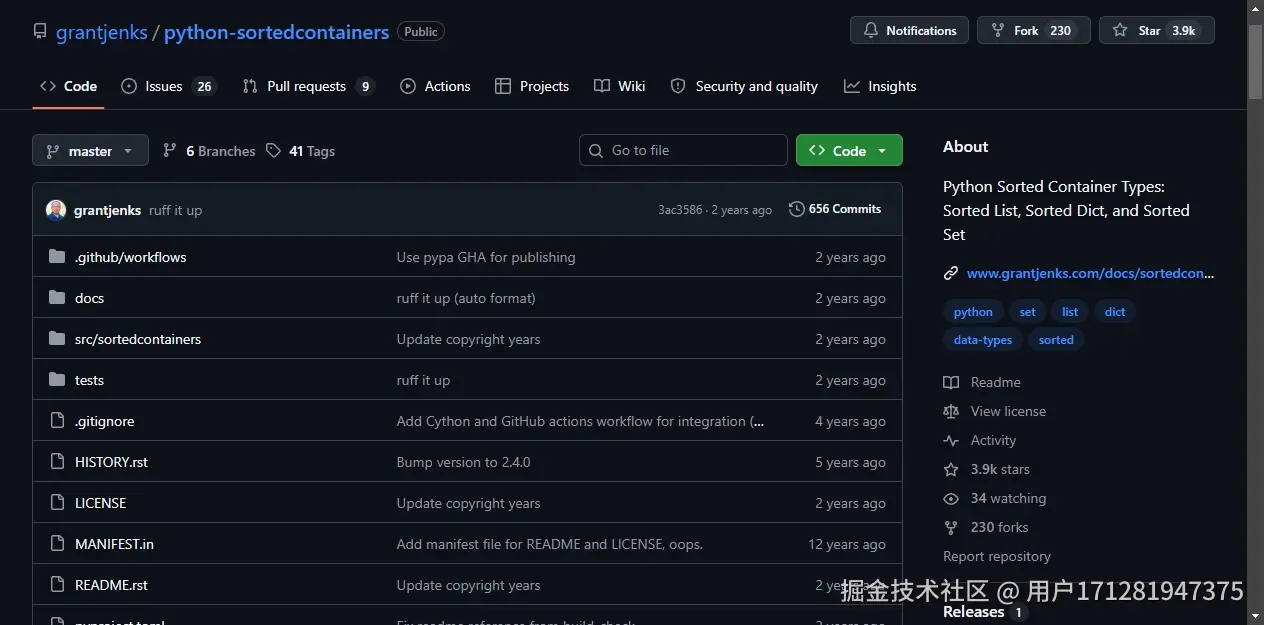
Task: Open 'Add manifest file for README' commit message
Action: pyautogui.click(x=549, y=544)
